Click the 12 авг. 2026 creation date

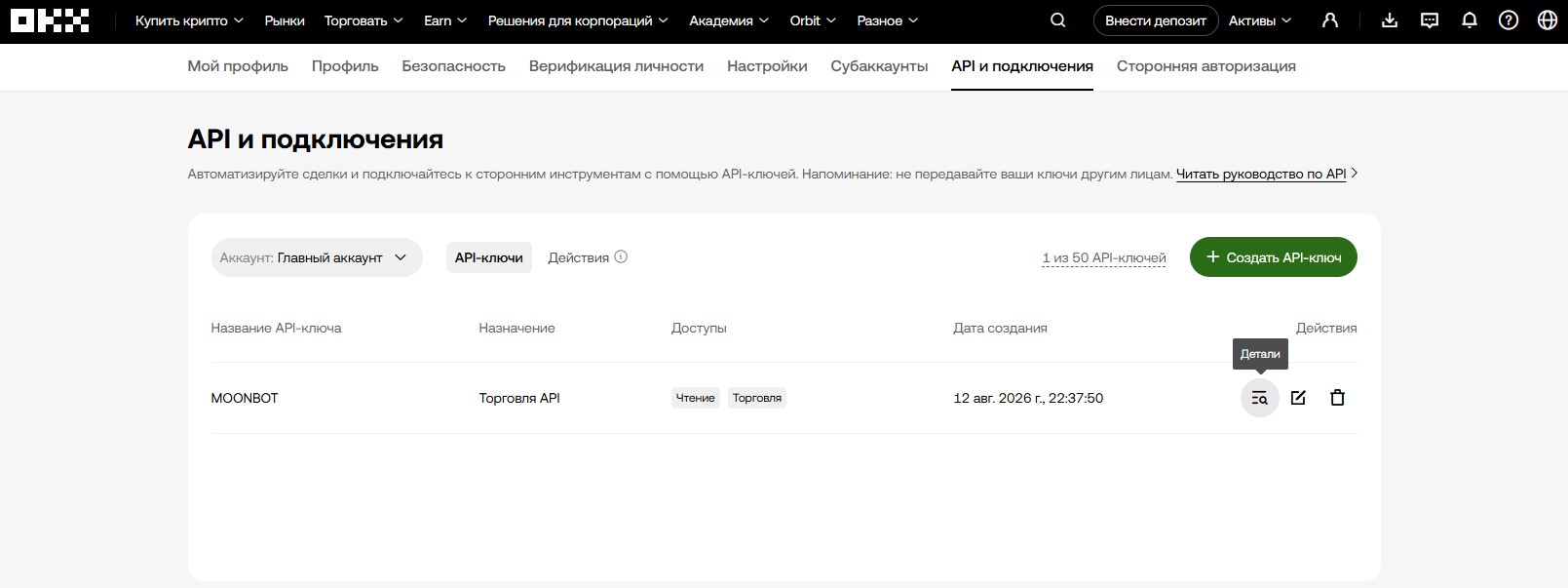click(1028, 398)
